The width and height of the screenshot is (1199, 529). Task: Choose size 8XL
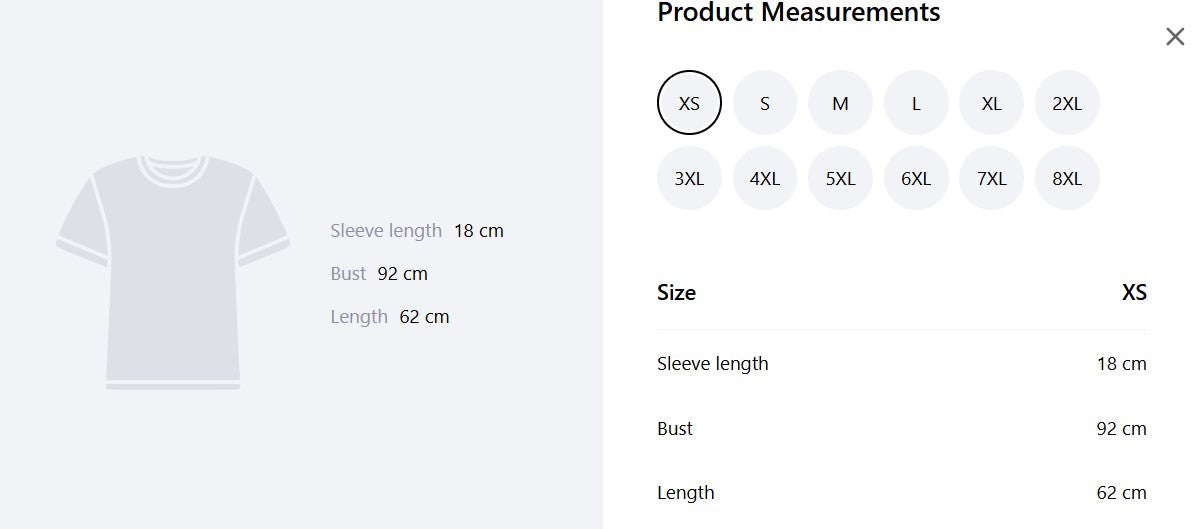pos(1067,178)
